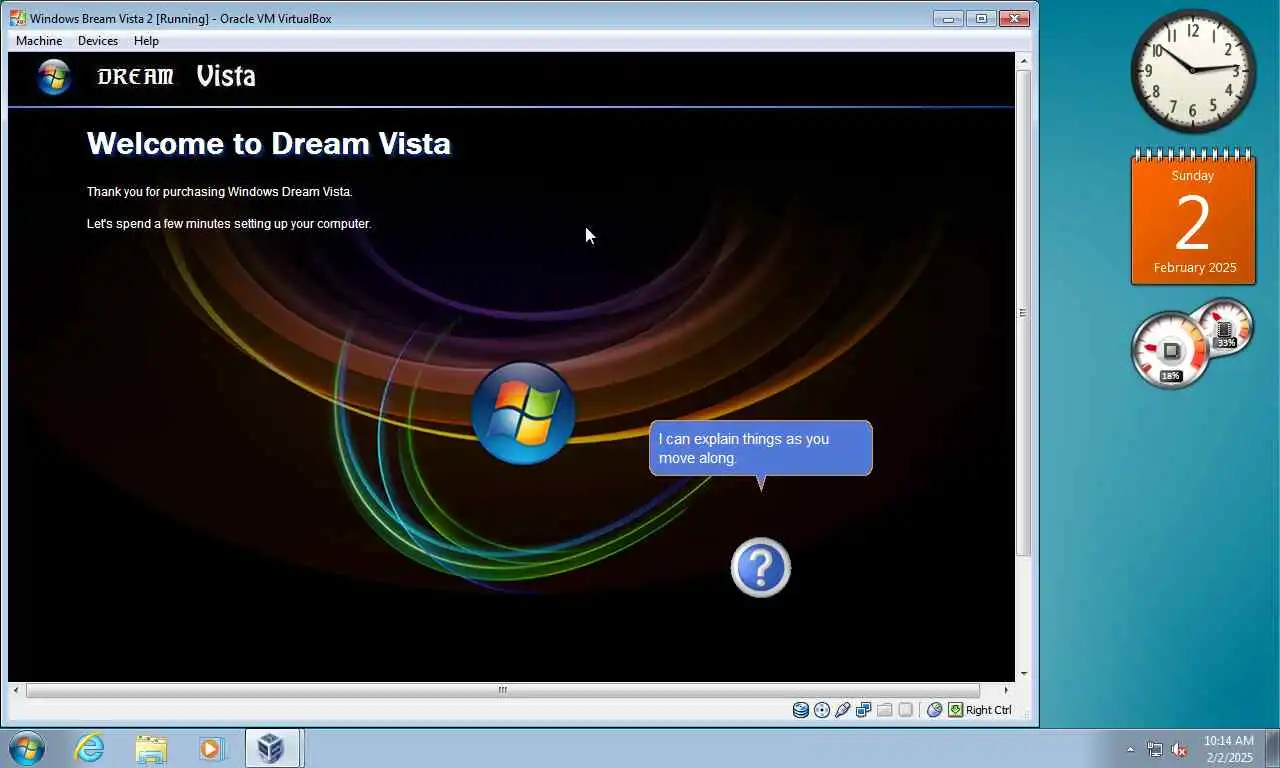
Task: Click 'Thank you for purchasing Windows Dream Vista' text
Action: pyautogui.click(x=220, y=192)
